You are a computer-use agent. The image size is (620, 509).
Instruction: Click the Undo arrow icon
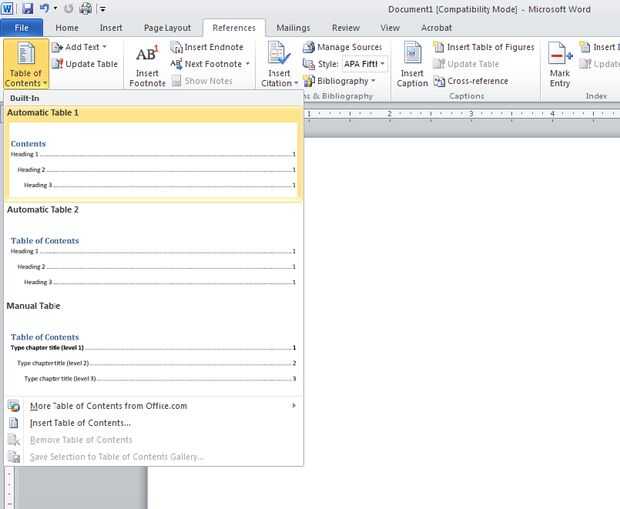[44, 8]
